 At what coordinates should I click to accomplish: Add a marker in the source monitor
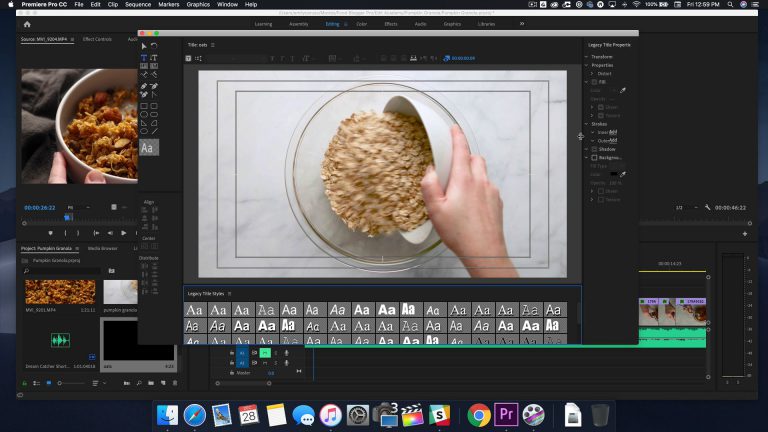pyautogui.click(x=50, y=233)
